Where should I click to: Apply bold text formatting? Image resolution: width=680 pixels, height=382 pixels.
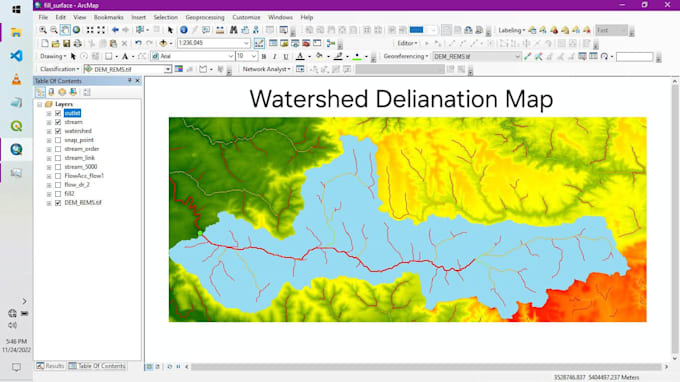(264, 56)
